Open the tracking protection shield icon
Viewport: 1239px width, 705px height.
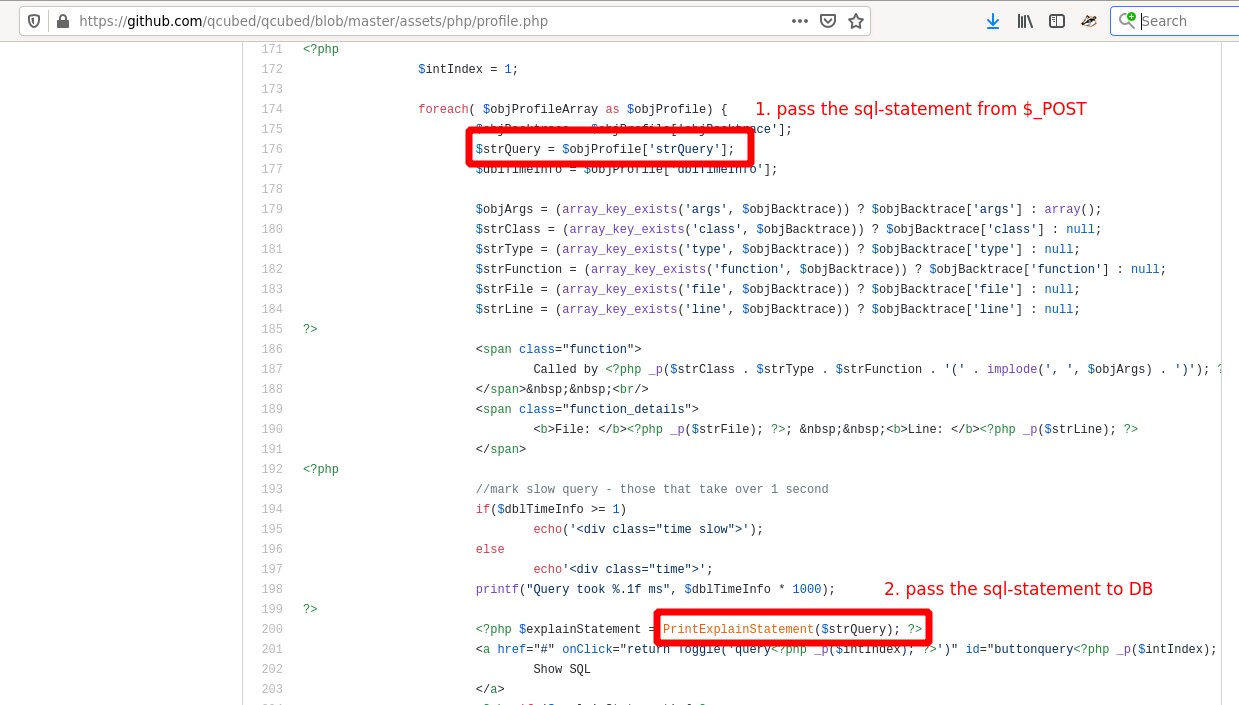coord(35,21)
